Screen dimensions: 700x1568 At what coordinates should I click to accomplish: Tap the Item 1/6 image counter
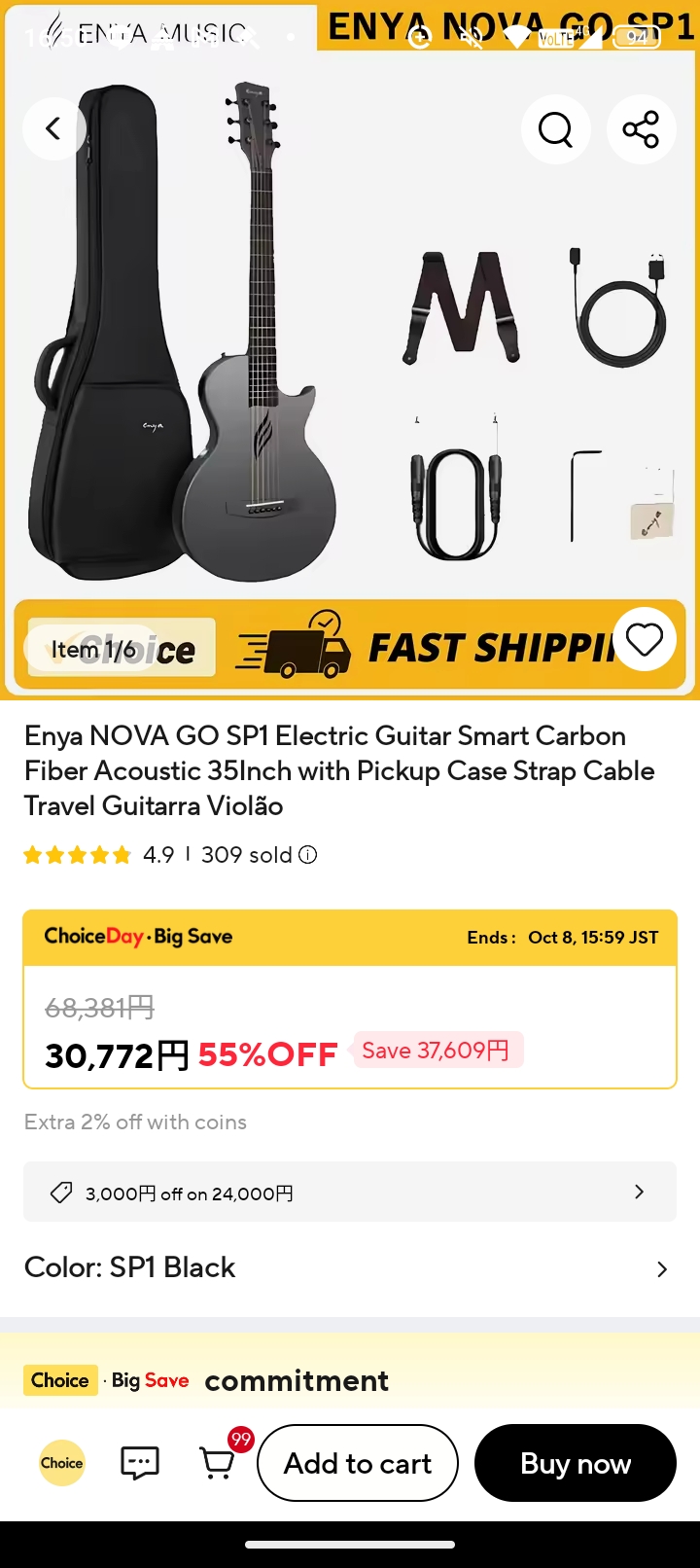pos(93,649)
